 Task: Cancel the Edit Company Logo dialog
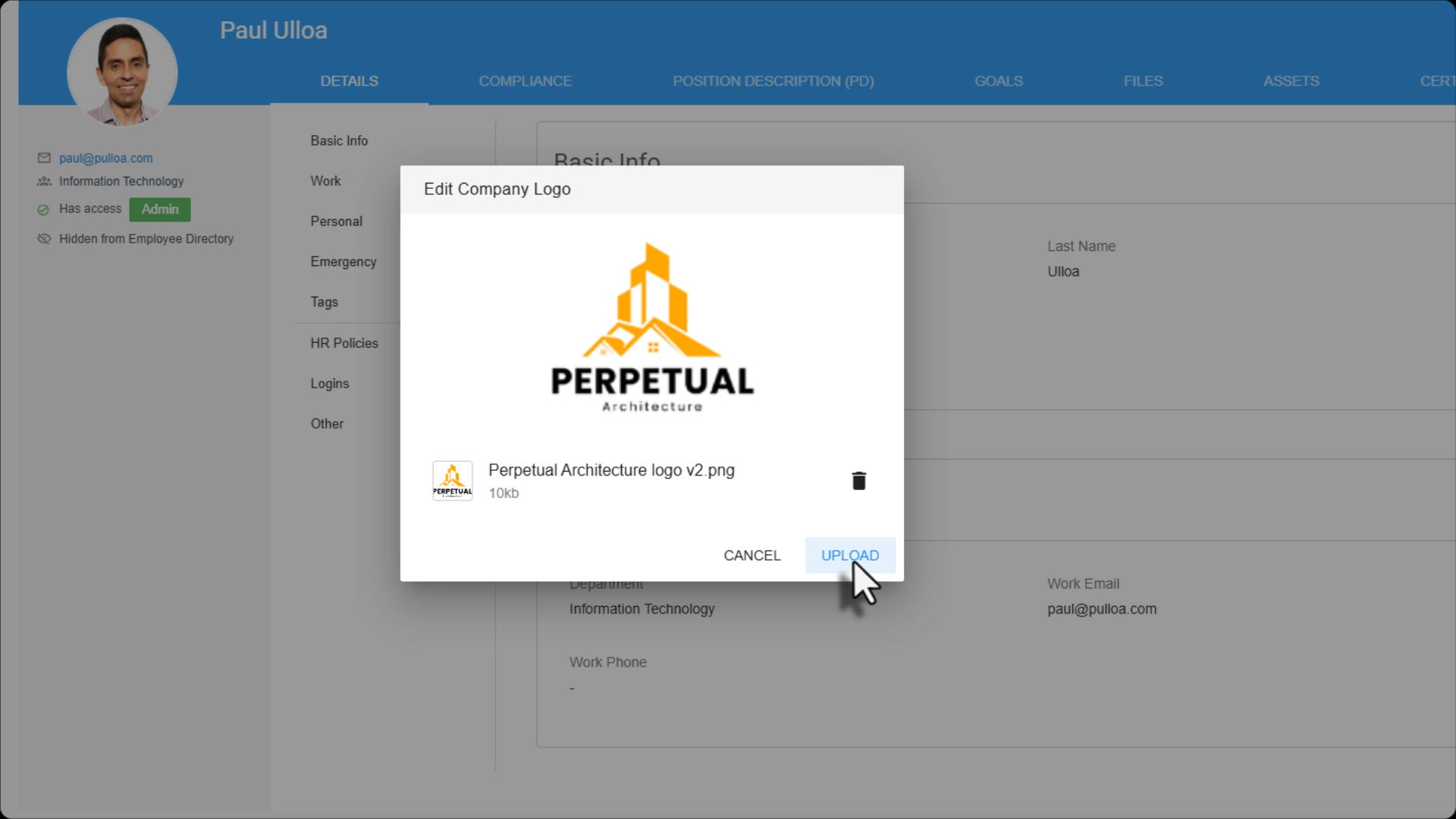click(x=752, y=555)
